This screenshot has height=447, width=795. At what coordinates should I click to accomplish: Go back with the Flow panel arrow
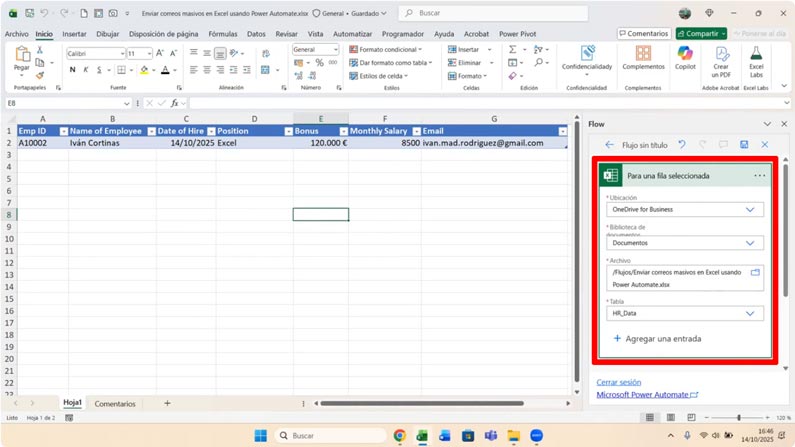point(609,145)
